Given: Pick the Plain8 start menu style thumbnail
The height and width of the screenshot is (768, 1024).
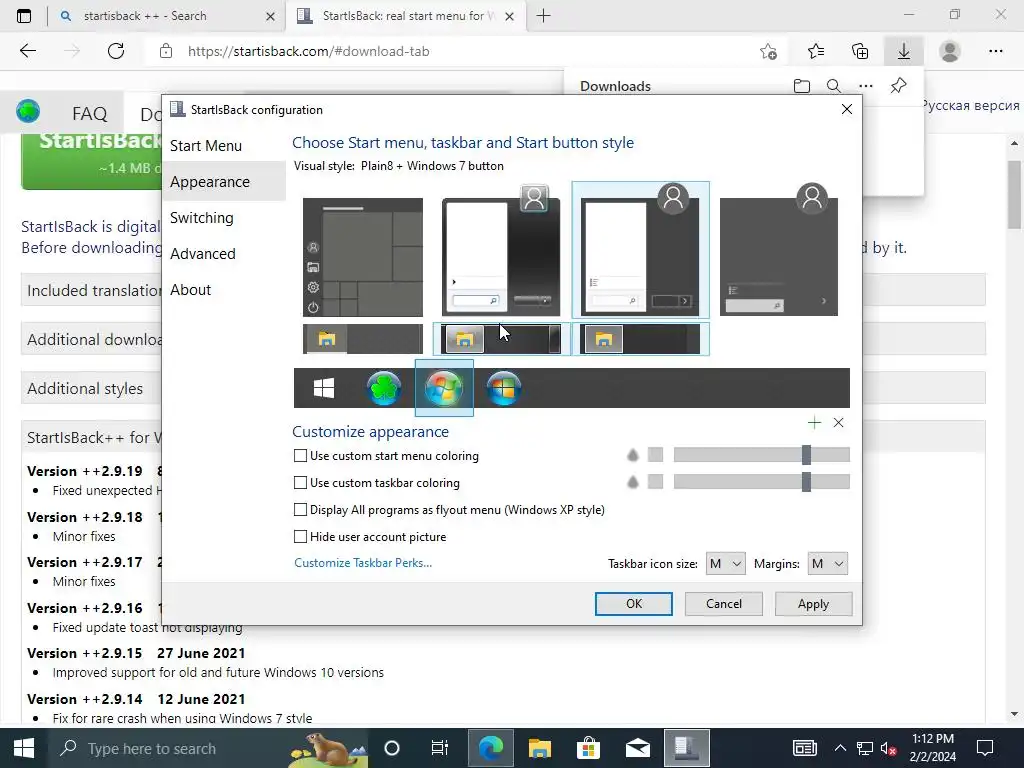Looking at the screenshot, I should (x=640, y=250).
